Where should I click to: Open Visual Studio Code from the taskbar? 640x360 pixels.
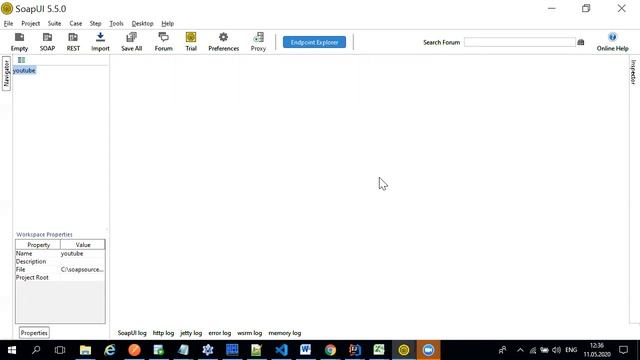coord(281,350)
